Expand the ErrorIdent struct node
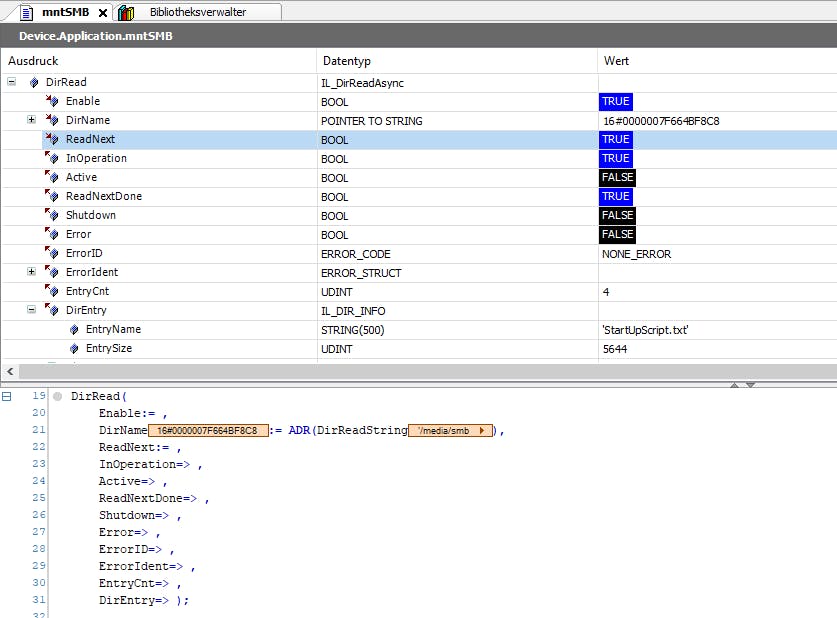Screen dimensions: 837x618 [31, 272]
